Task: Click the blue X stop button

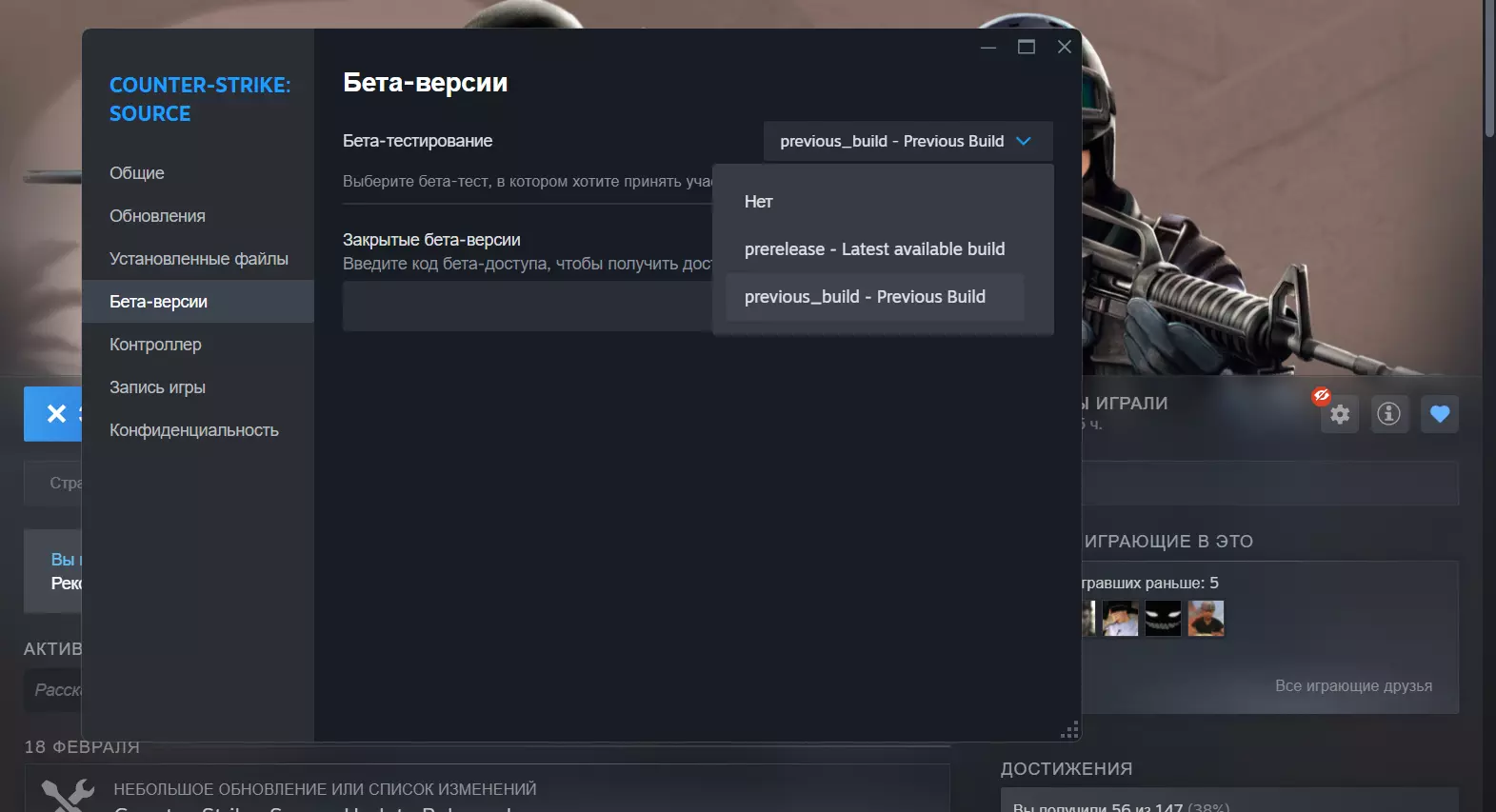Action: point(53,414)
